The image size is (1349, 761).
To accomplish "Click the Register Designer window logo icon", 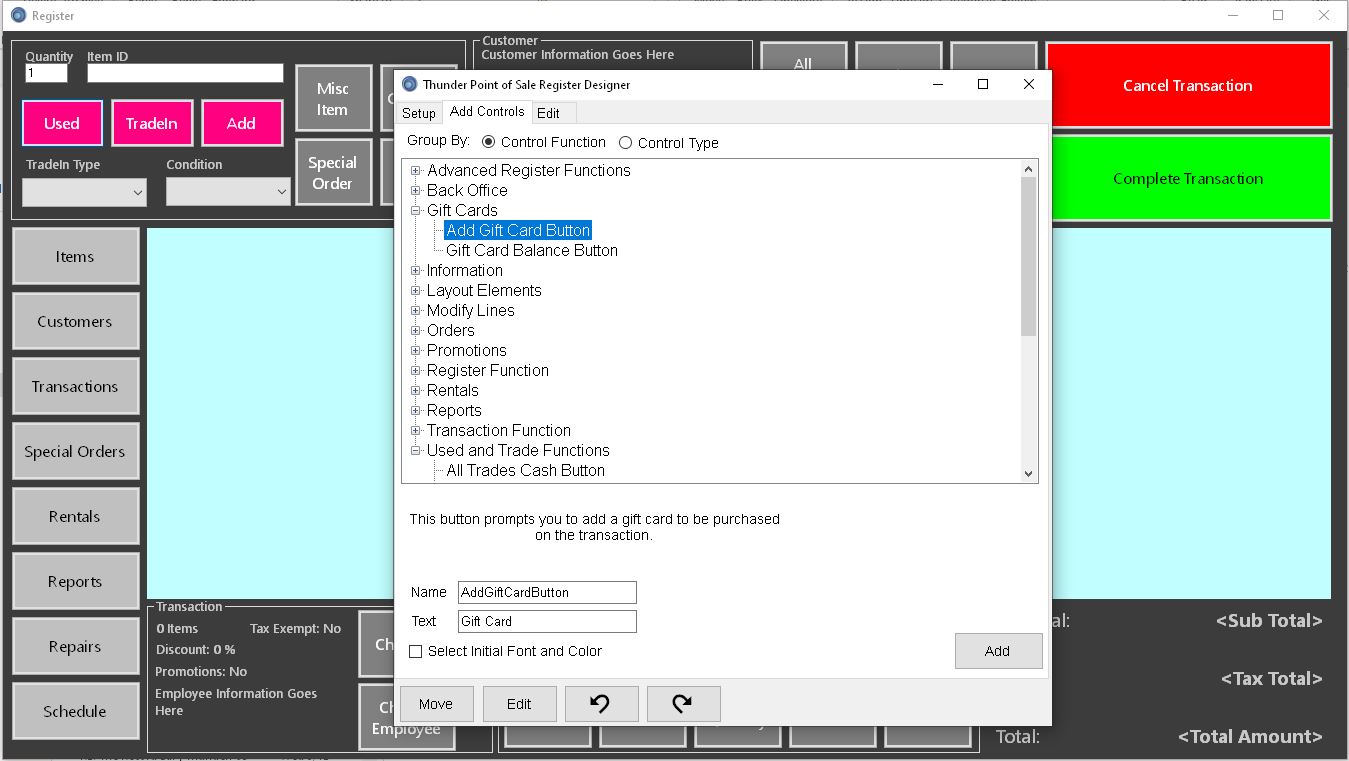I will click(409, 85).
